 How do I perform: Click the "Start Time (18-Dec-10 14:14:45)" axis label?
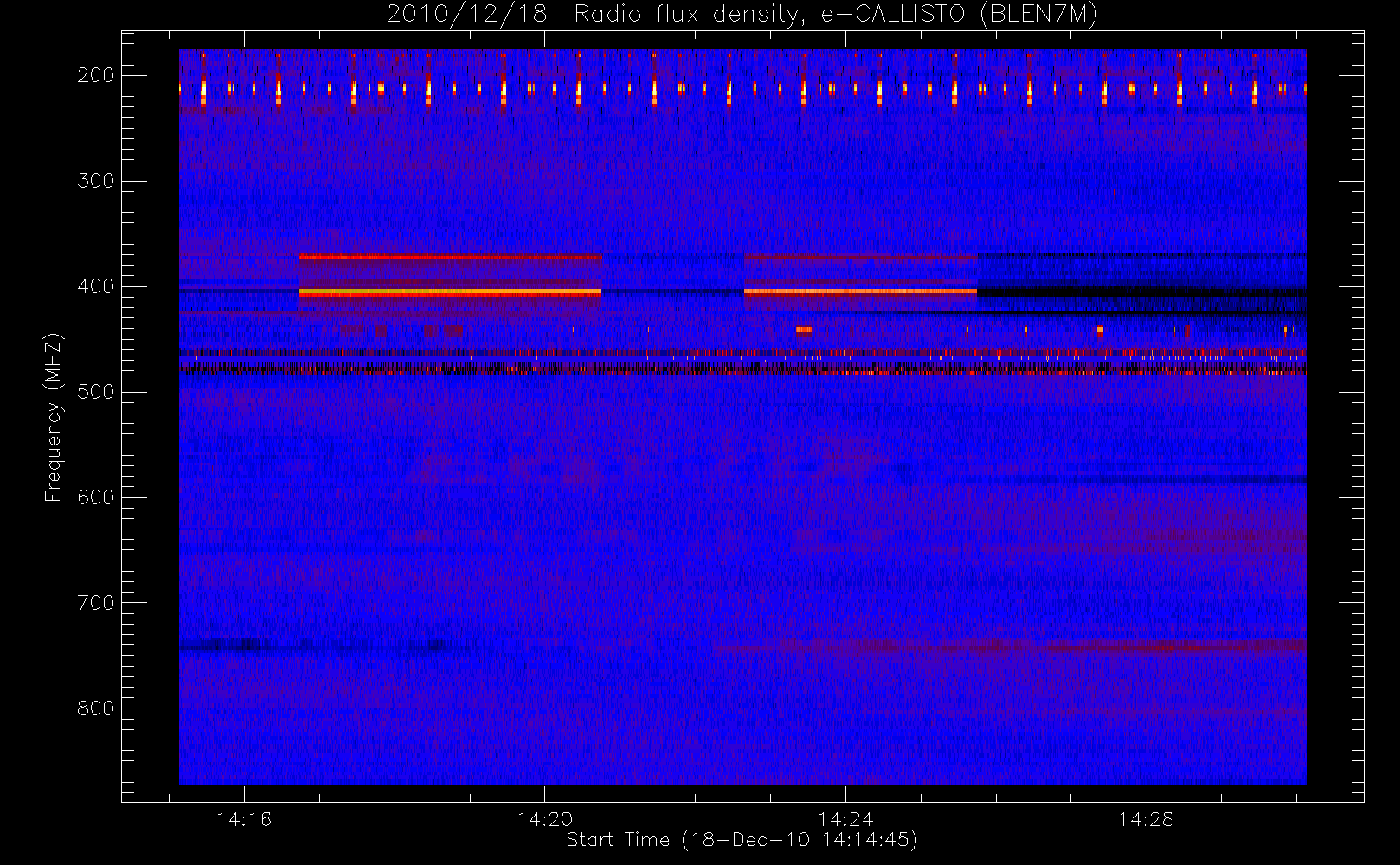(x=742, y=840)
